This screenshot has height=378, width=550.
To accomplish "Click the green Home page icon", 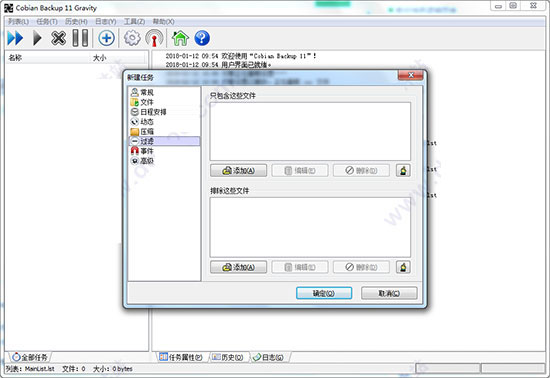I will point(180,38).
